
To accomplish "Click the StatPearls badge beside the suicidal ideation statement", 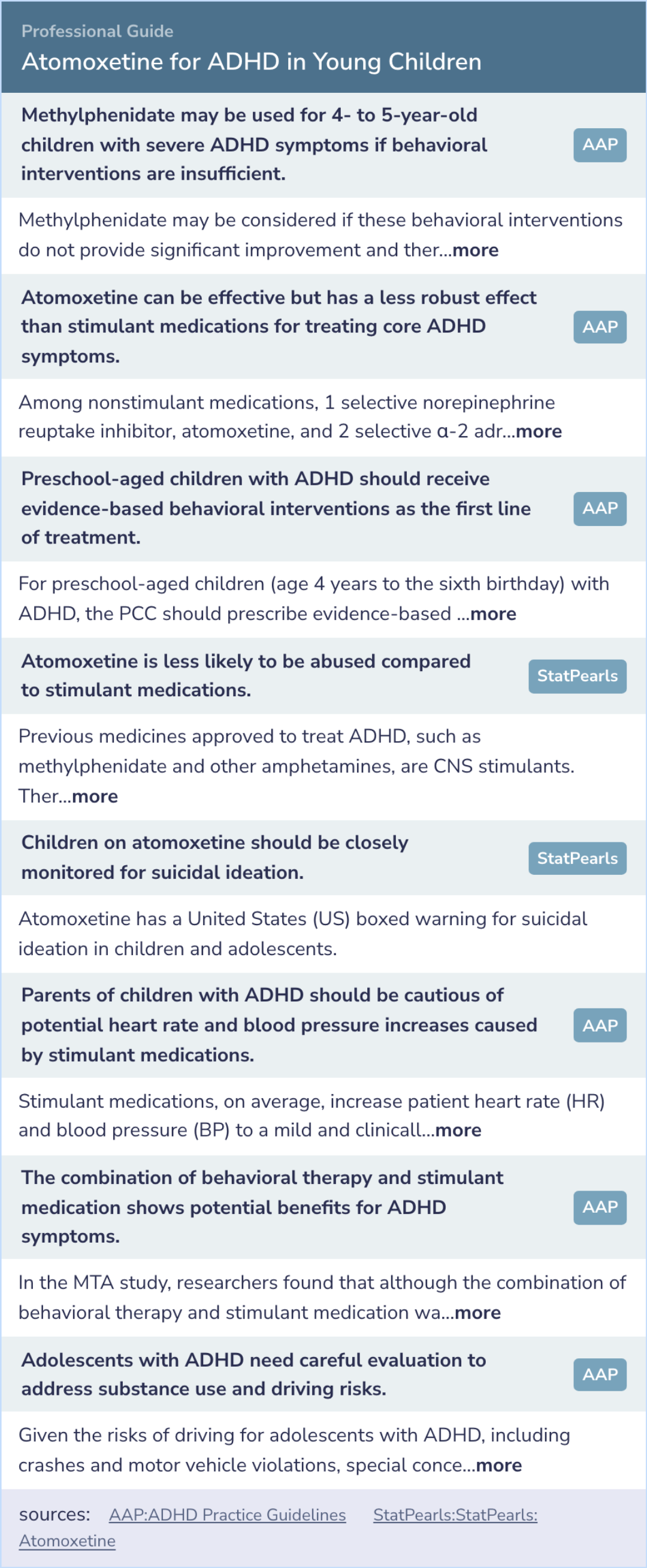I will tap(577, 858).
